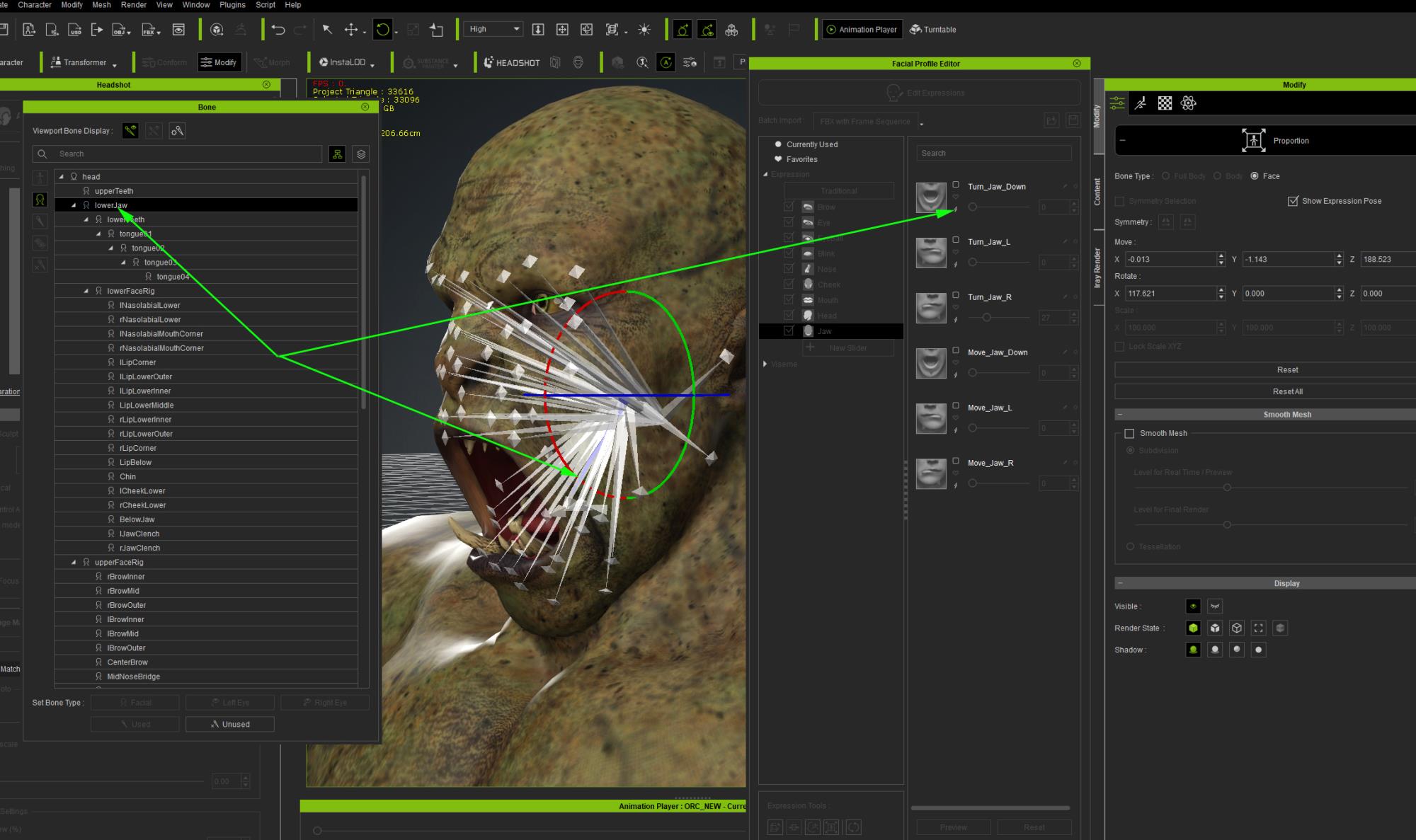The height and width of the screenshot is (840, 1416).
Task: Open the Transformer dropdown arrow
Action: click(x=115, y=65)
